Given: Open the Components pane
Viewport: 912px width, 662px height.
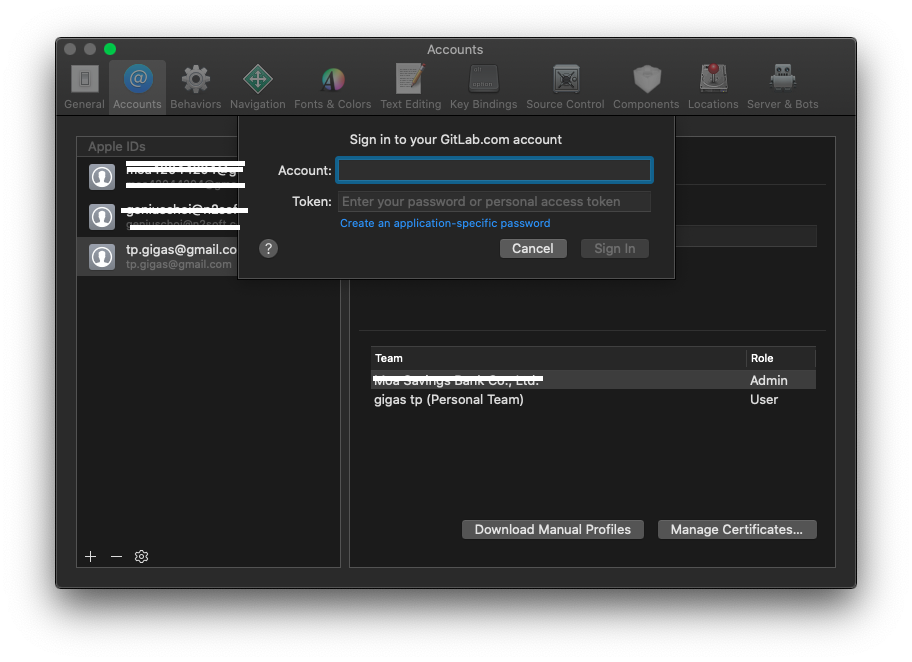Looking at the screenshot, I should click(646, 87).
